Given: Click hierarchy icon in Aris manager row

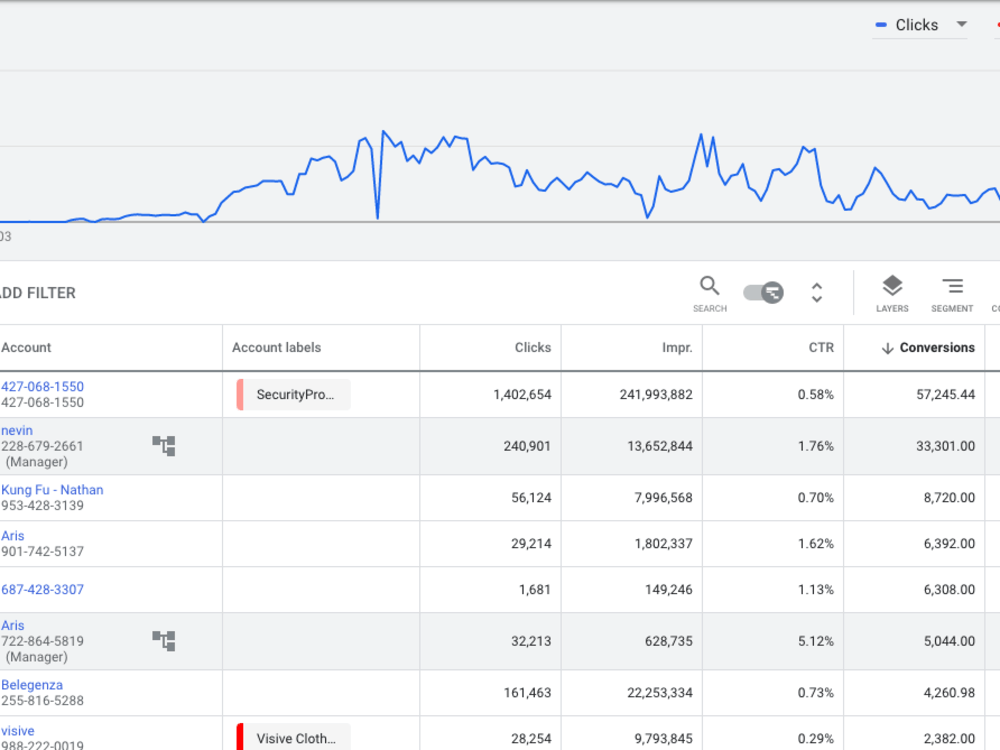Looking at the screenshot, I should 164,640.
